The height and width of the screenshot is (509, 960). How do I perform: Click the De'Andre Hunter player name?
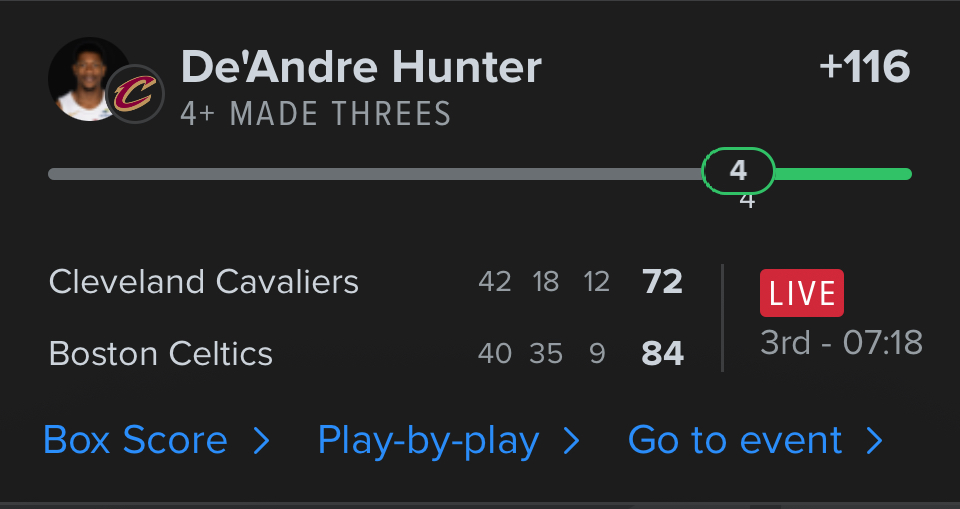361,68
